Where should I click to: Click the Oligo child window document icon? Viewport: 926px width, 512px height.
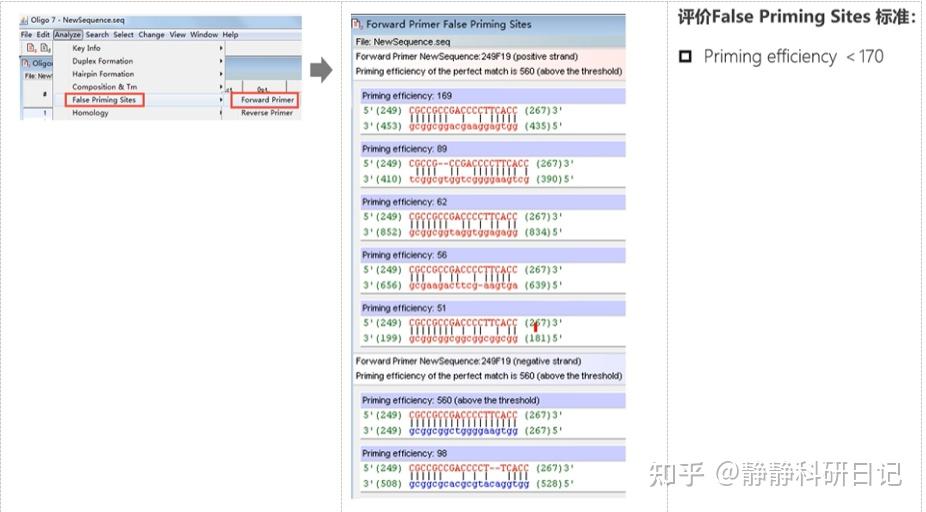click(x=25, y=63)
